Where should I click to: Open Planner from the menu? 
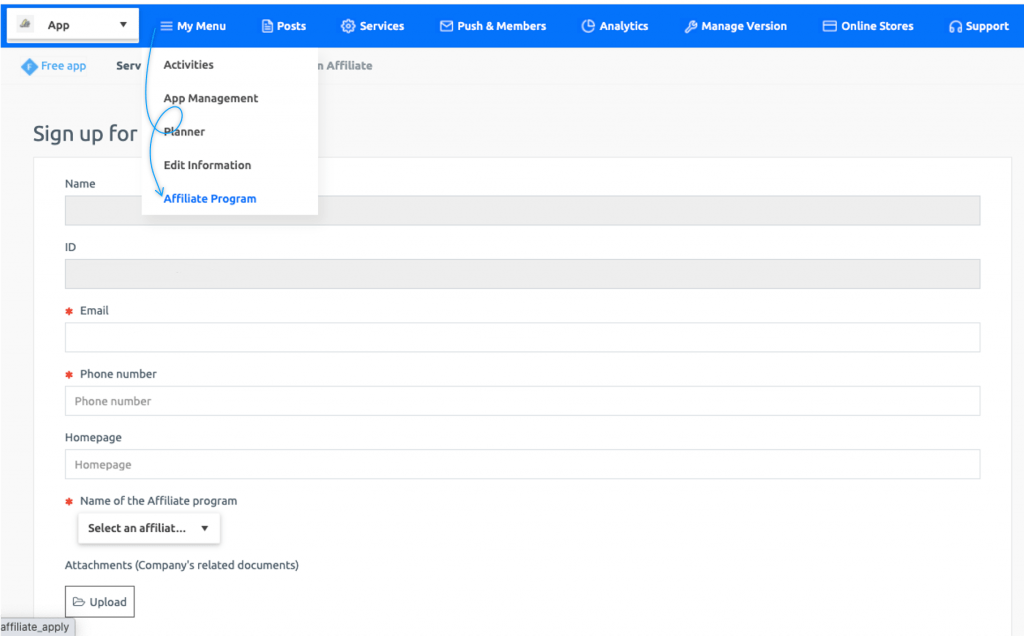click(183, 131)
